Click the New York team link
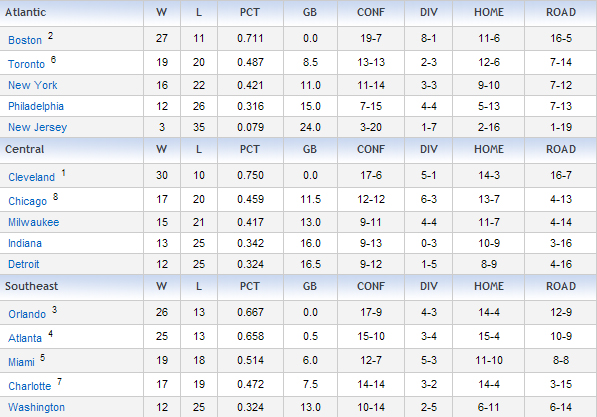The width and height of the screenshot is (597, 417). (x=33, y=85)
